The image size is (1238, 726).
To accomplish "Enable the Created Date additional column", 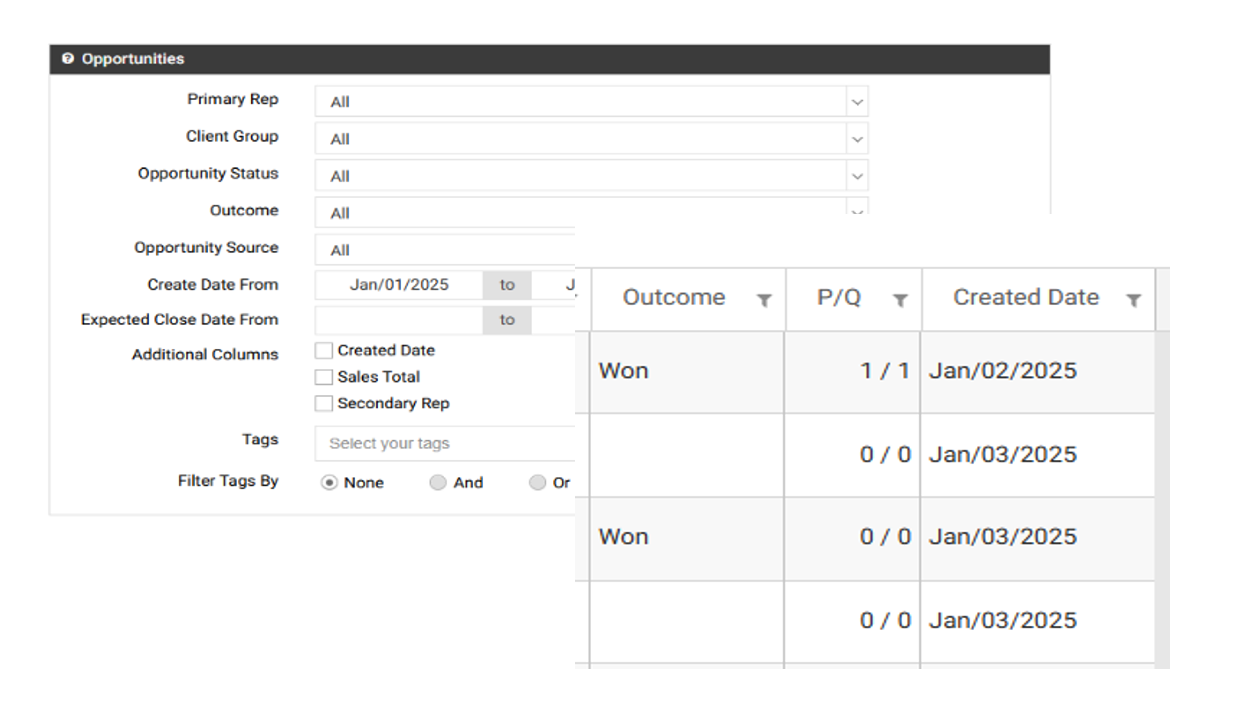I will [x=324, y=351].
